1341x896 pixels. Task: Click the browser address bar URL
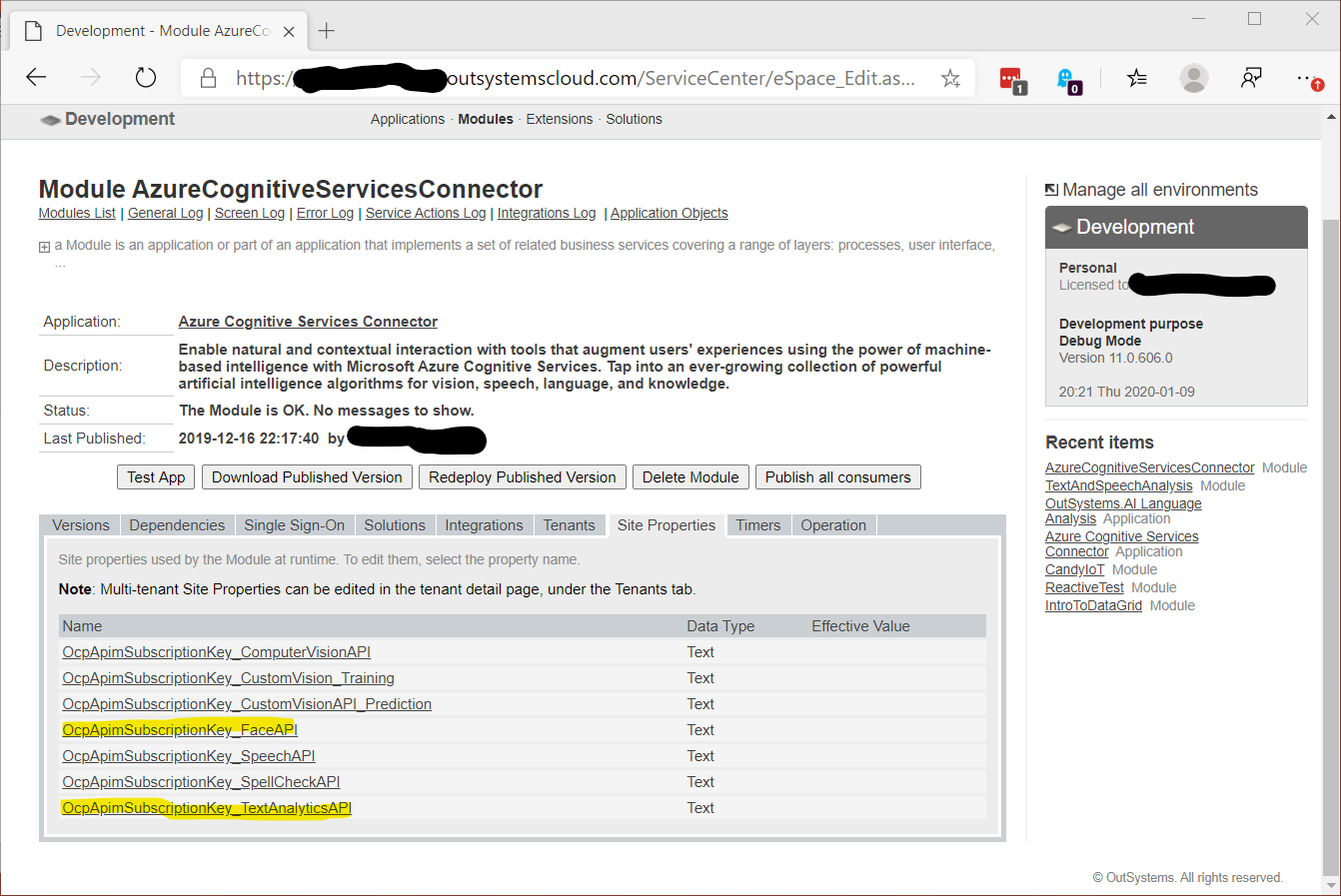click(x=575, y=78)
